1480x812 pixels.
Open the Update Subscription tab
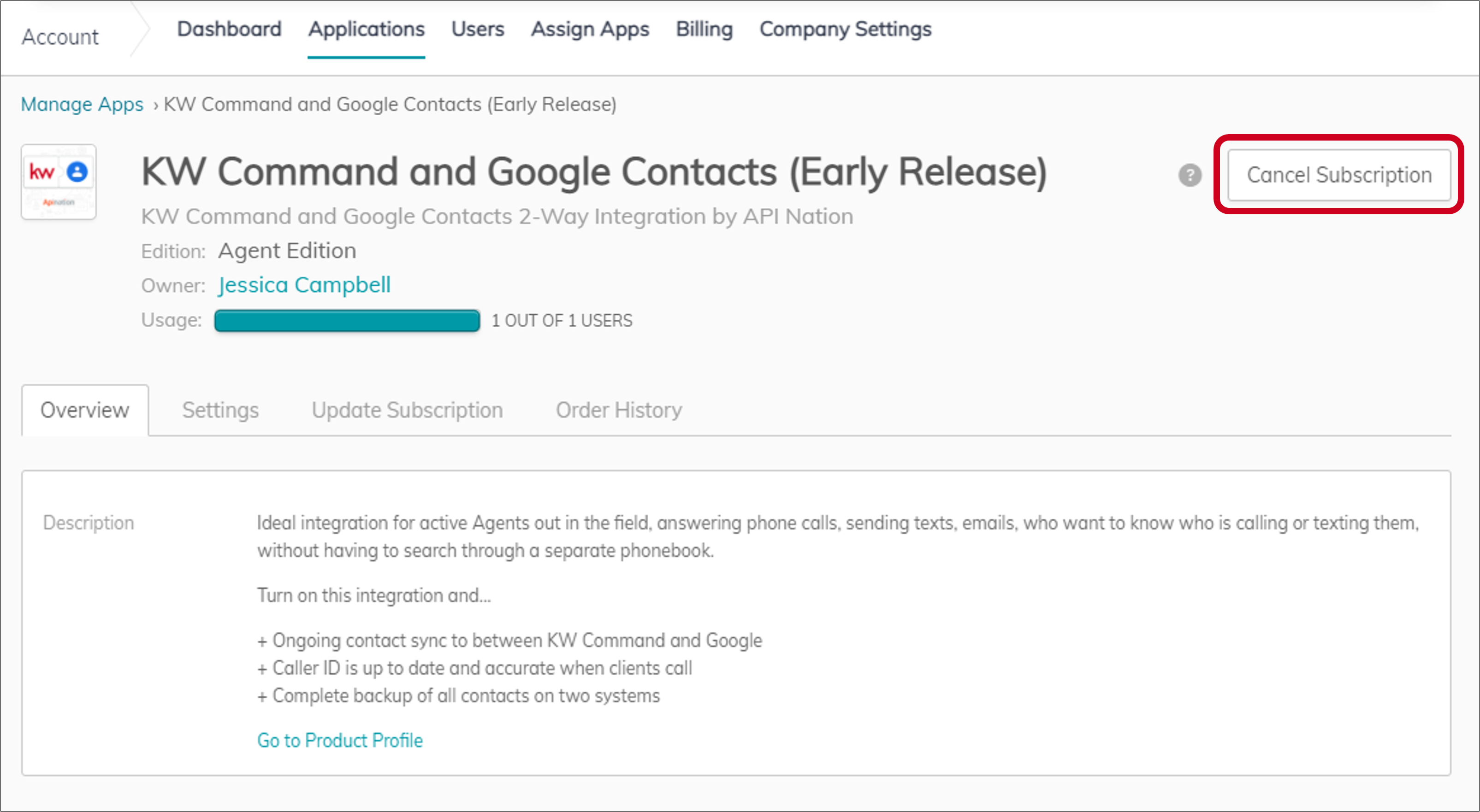click(x=407, y=410)
